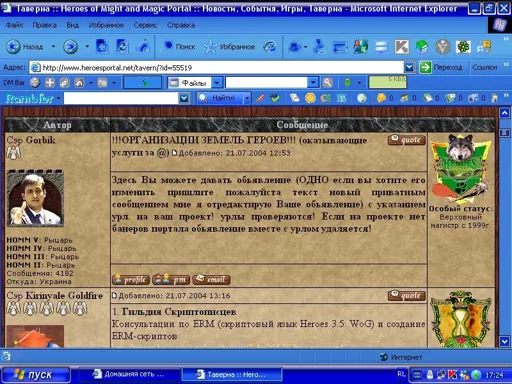
Task: Click the red Kaspersky K tray icon
Action: pyautogui.click(x=452, y=375)
